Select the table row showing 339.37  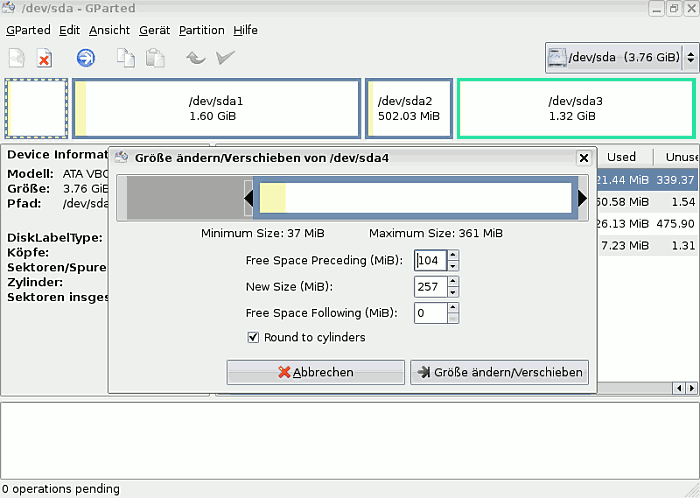tap(647, 180)
